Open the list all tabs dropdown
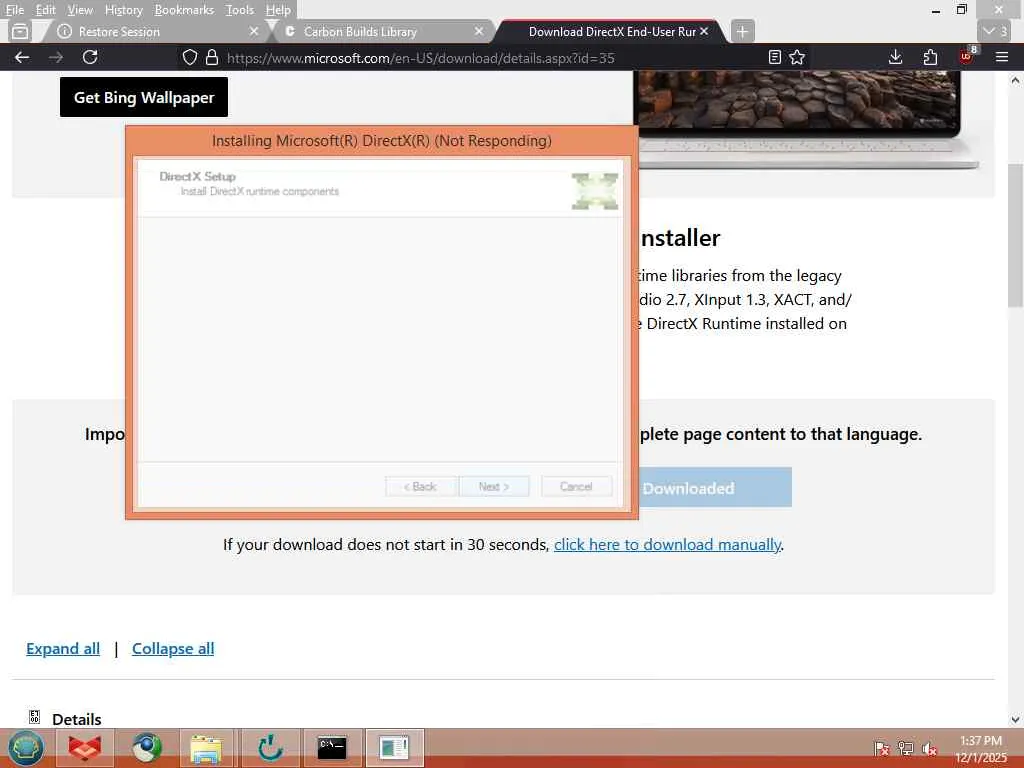This screenshot has height=768, width=1024. (995, 31)
